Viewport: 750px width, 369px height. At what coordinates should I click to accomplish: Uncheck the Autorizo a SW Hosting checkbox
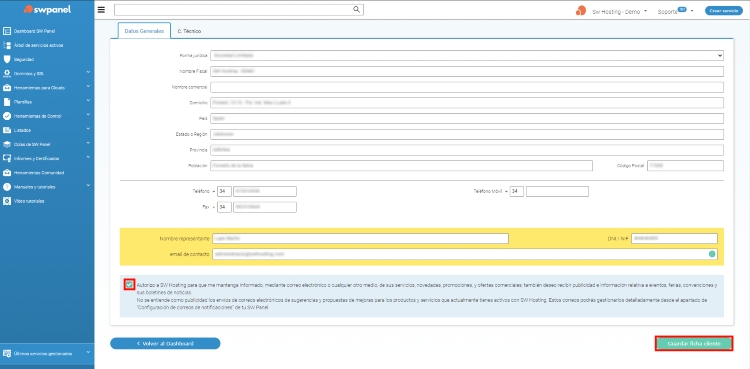129,284
